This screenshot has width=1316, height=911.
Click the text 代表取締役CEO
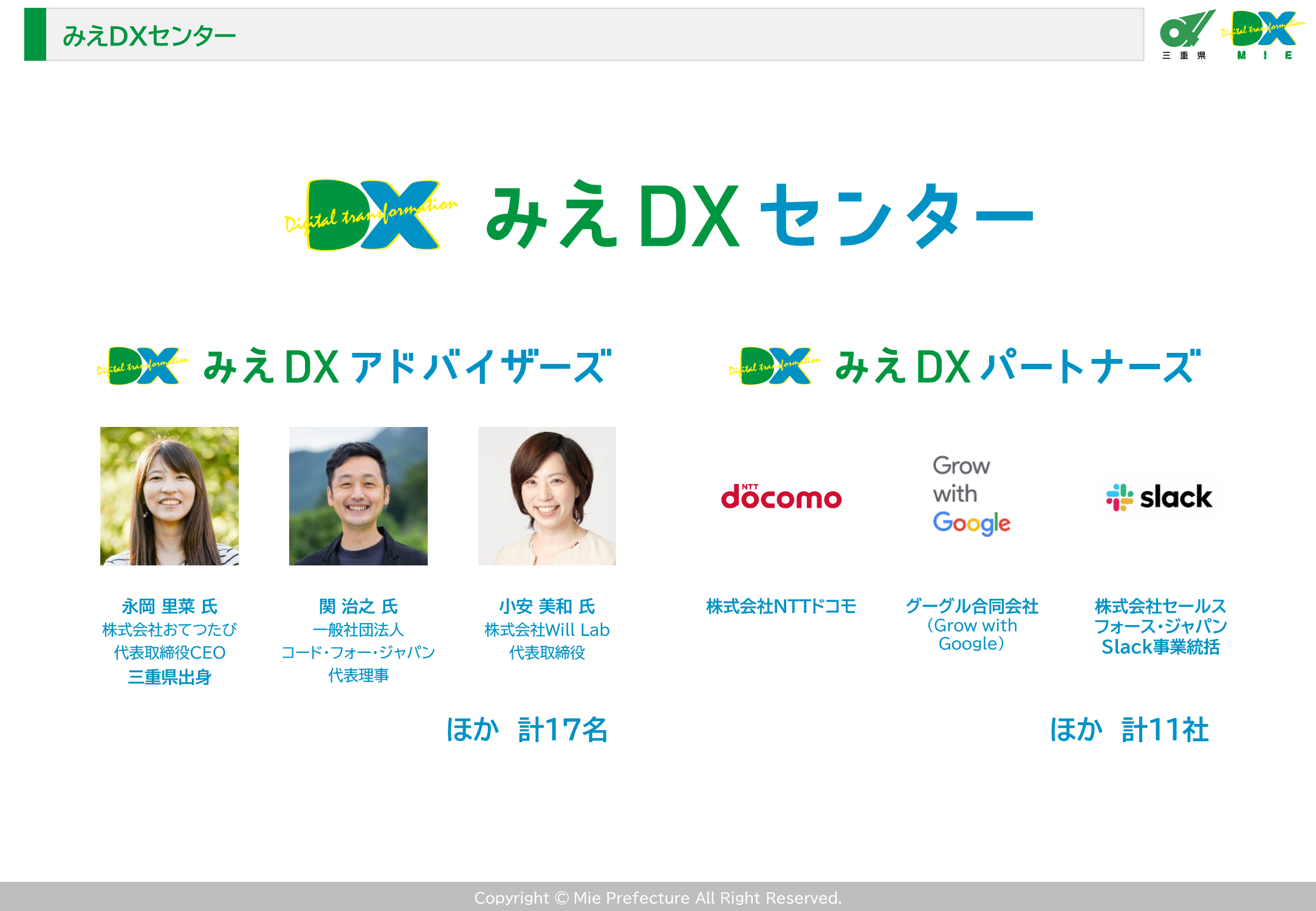tap(170, 653)
